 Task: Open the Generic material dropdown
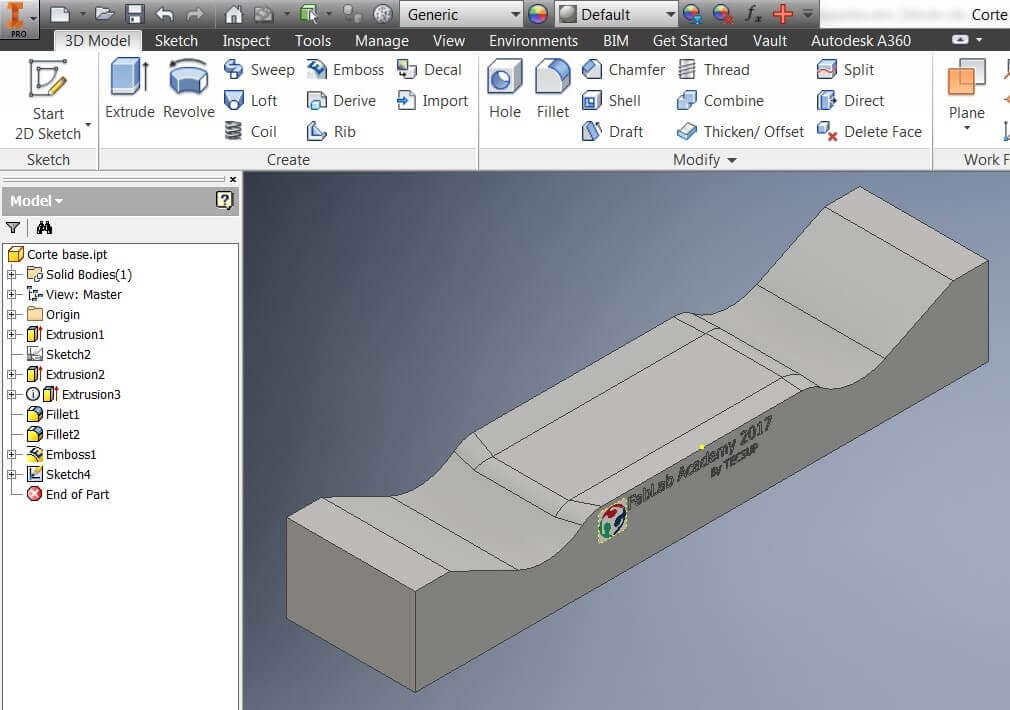coord(461,14)
